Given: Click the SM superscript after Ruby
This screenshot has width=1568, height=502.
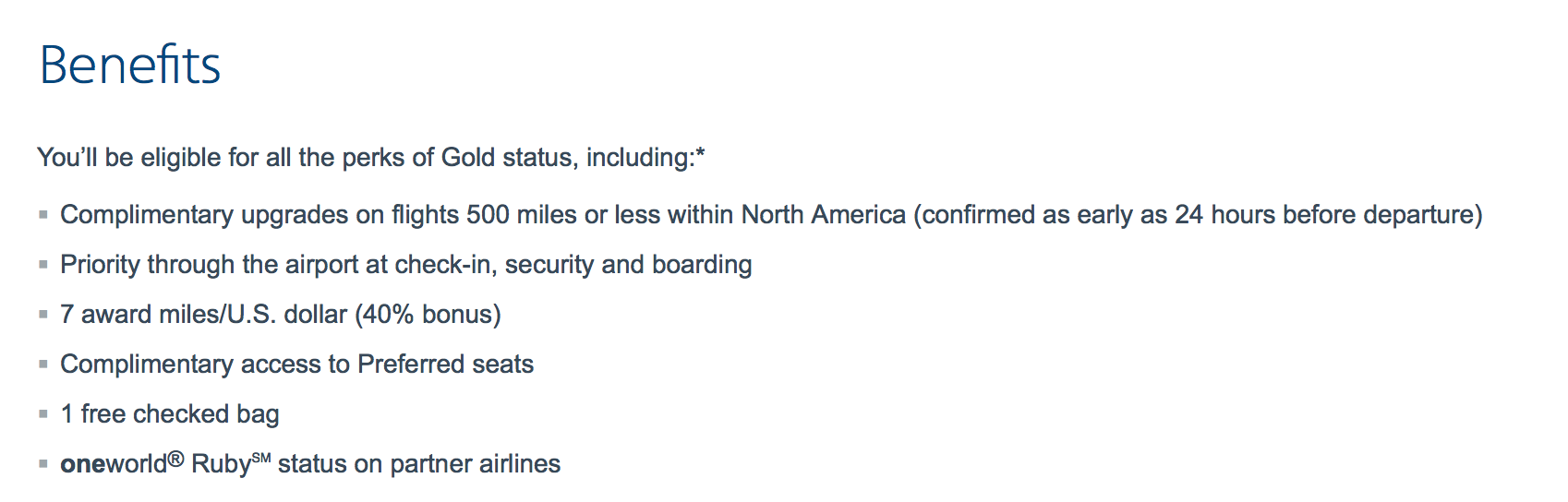Looking at the screenshot, I should 260,458.
